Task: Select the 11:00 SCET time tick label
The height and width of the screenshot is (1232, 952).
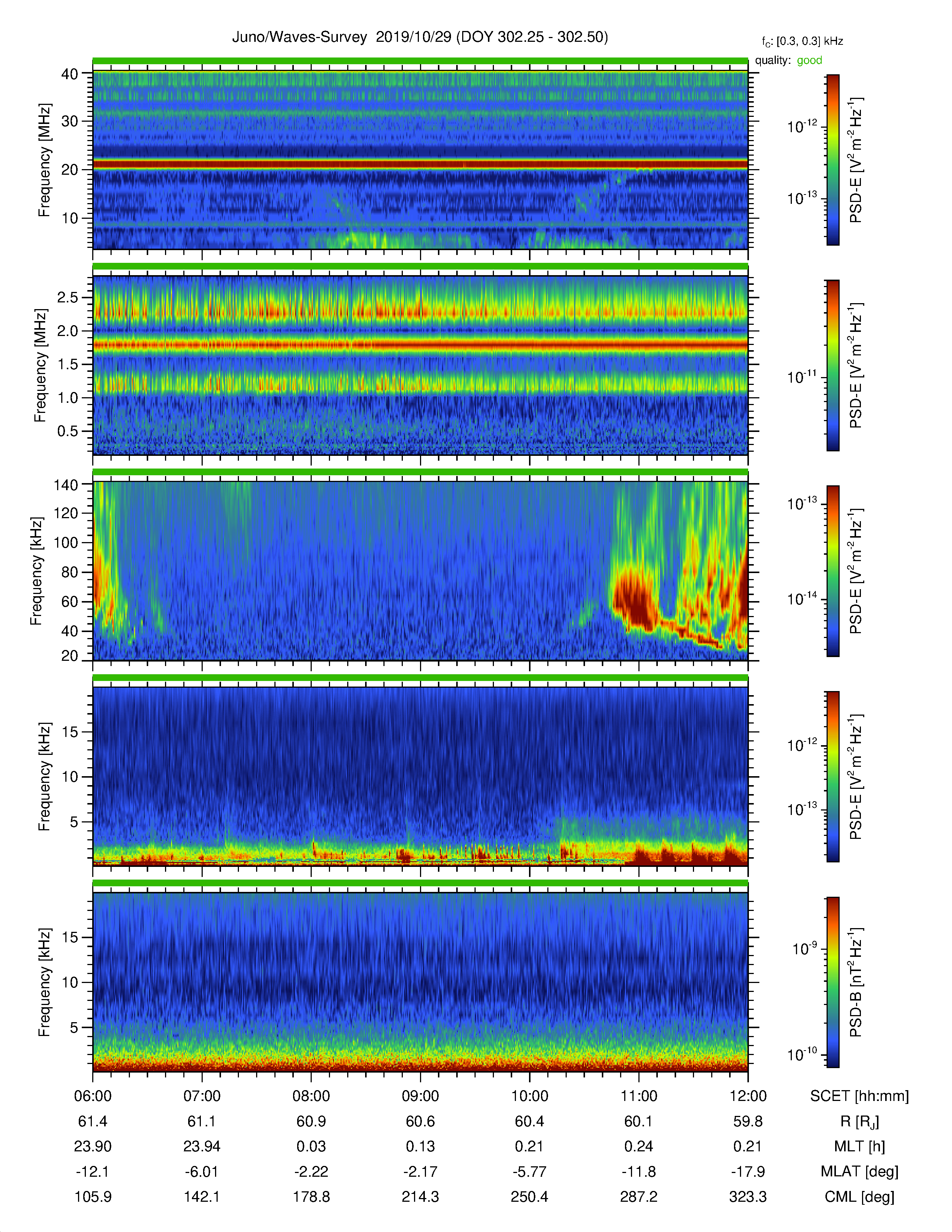Action: point(639,1096)
